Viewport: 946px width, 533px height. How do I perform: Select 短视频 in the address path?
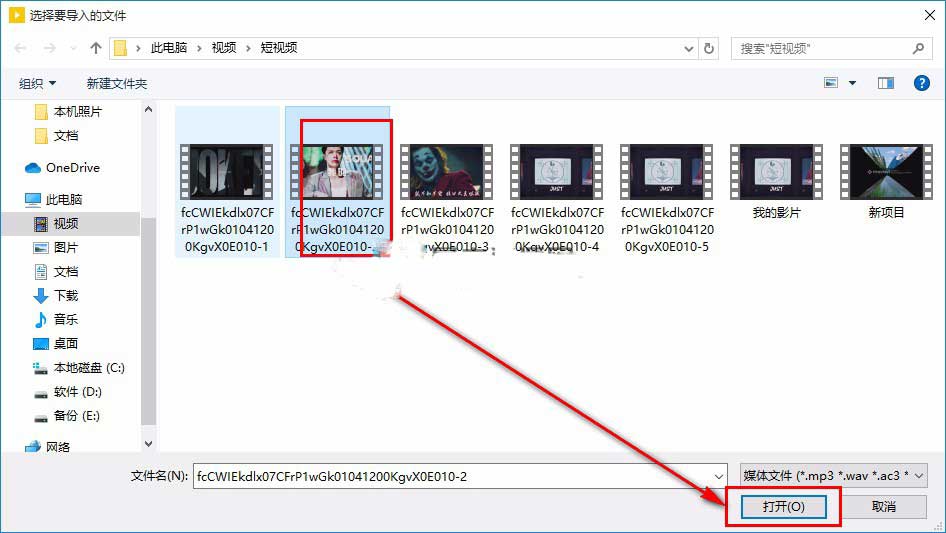279,48
